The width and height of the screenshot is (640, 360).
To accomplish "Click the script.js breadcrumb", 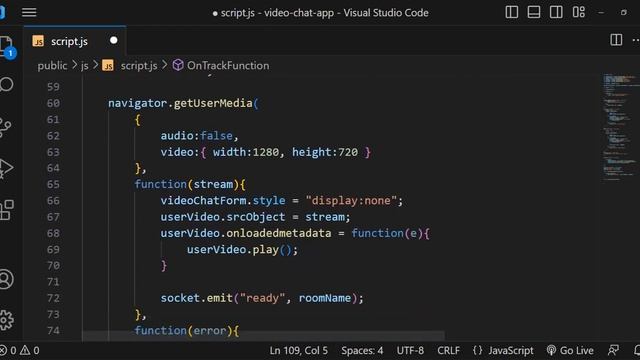I will (x=139, y=66).
